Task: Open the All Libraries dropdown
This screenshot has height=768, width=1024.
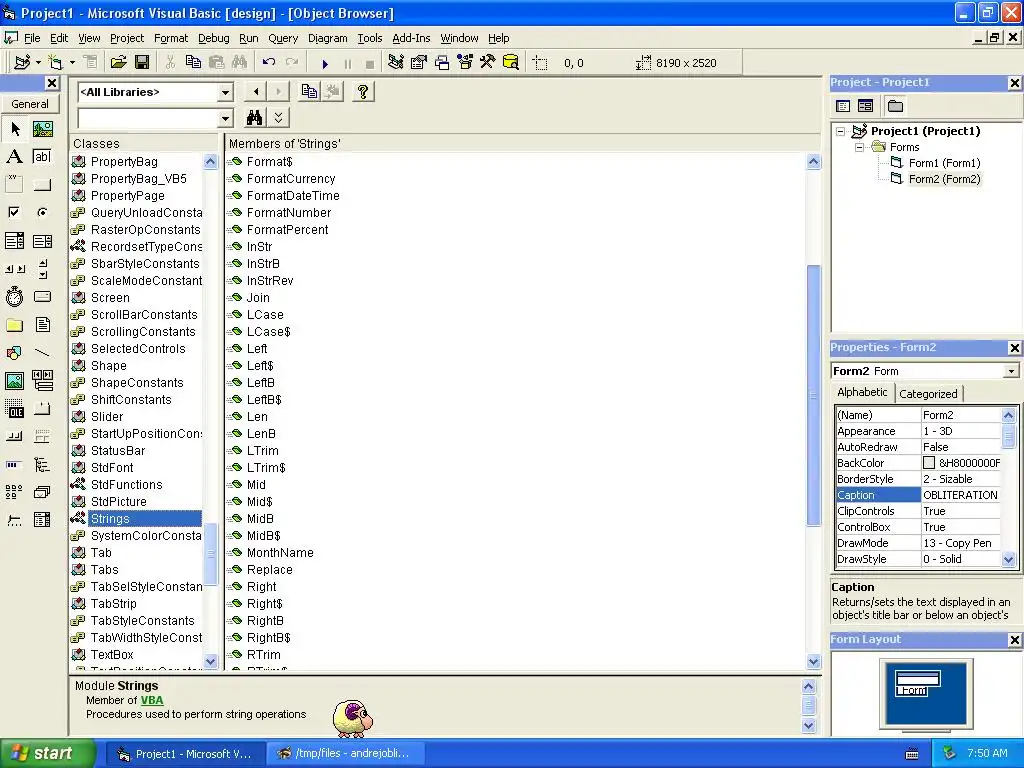Action: (x=225, y=92)
